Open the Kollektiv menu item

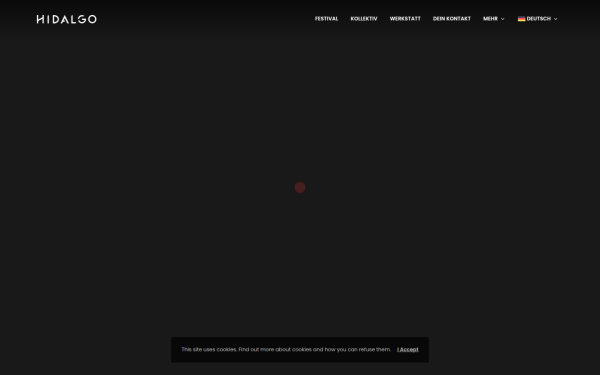click(364, 19)
